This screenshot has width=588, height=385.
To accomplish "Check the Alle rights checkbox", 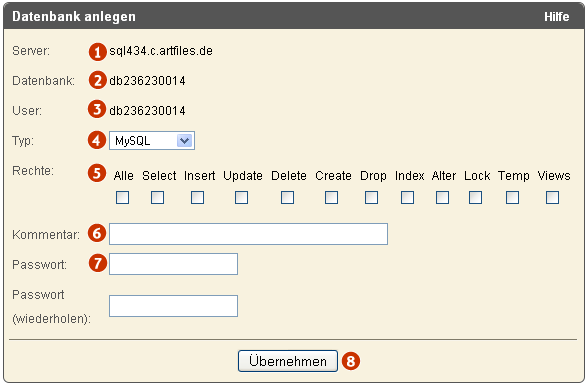I will point(123,198).
